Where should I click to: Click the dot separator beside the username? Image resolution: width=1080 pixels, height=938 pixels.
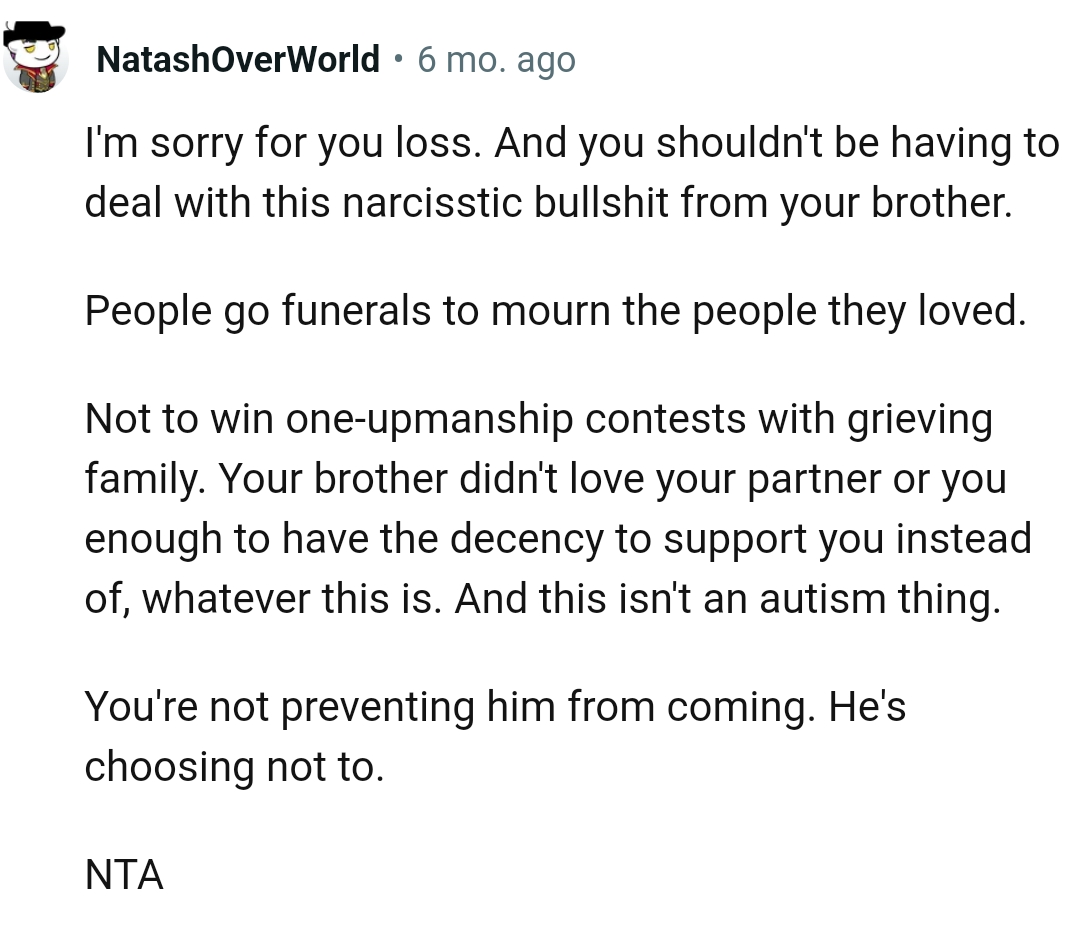click(x=398, y=59)
